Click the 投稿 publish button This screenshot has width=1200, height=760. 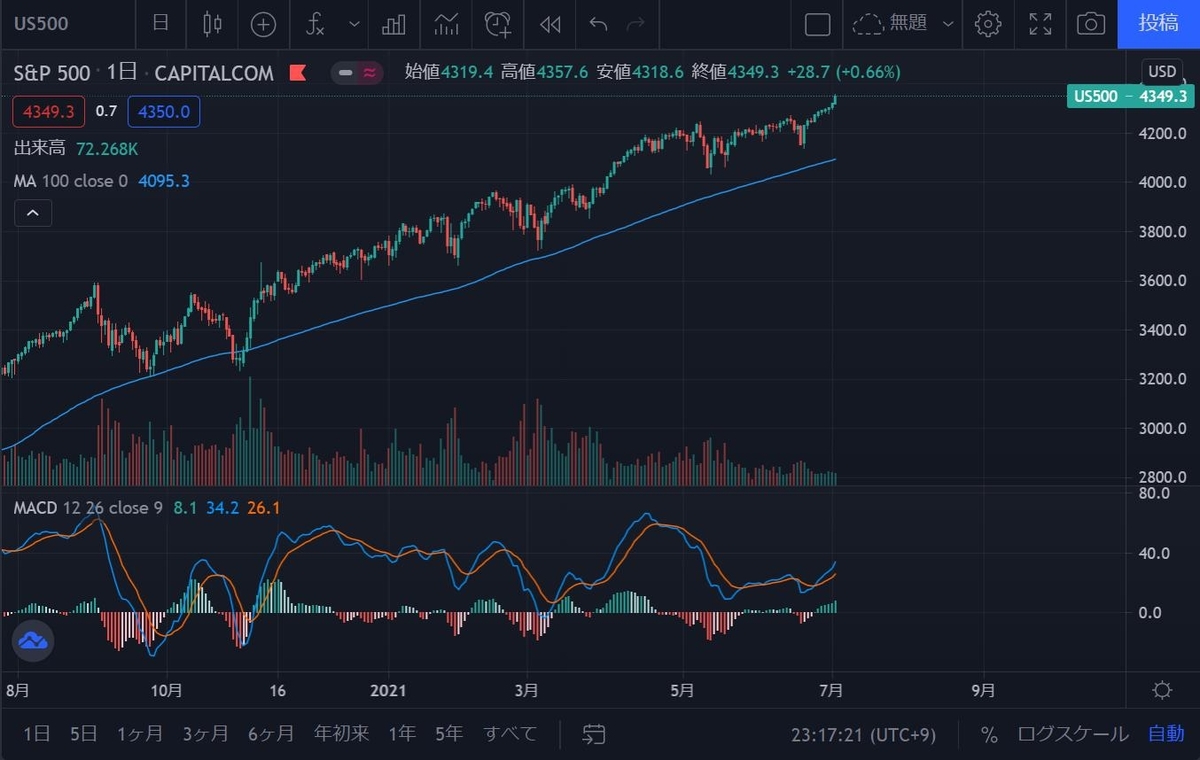click(x=1158, y=23)
